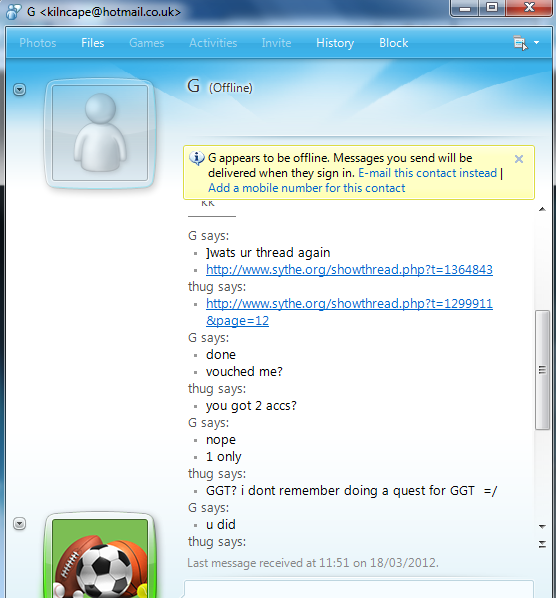The image size is (556, 598).
Task: Click Add a mobile number for this contact
Action: pyautogui.click(x=307, y=188)
